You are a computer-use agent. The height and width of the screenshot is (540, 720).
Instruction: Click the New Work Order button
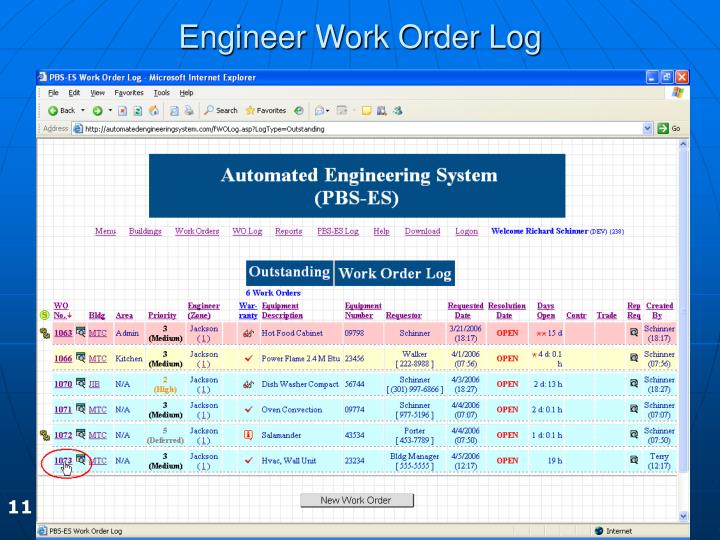[356, 500]
